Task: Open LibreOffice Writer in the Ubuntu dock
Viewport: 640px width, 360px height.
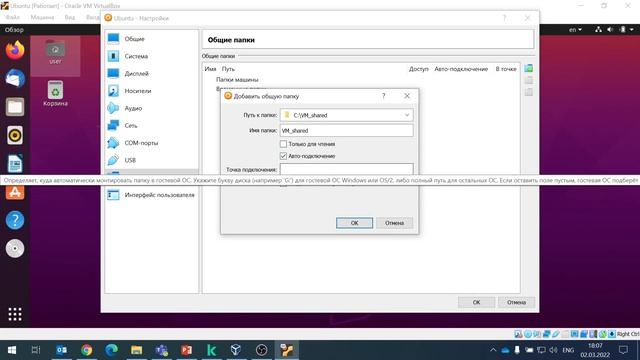Action: (x=15, y=163)
